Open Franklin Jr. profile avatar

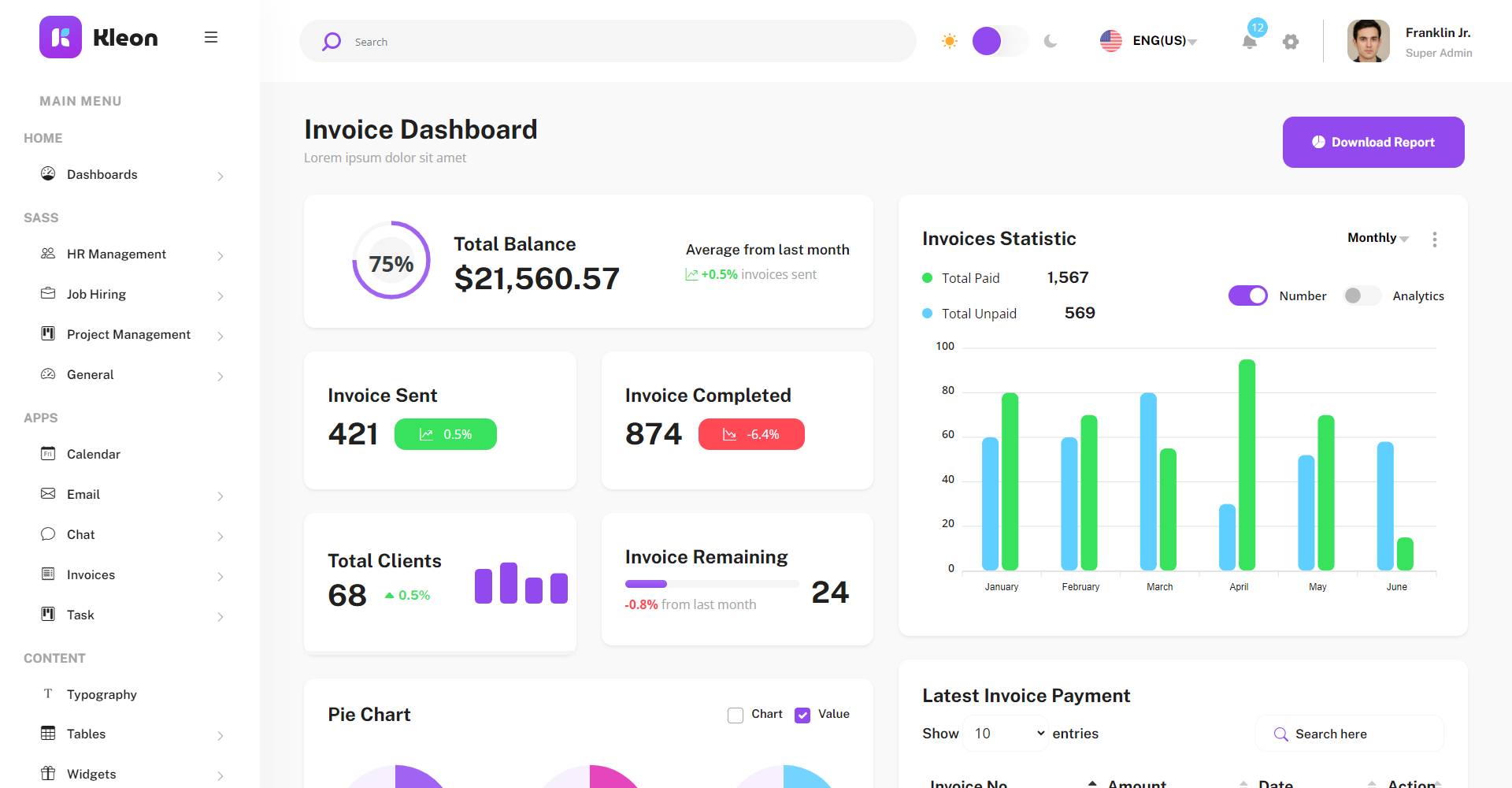[1368, 41]
